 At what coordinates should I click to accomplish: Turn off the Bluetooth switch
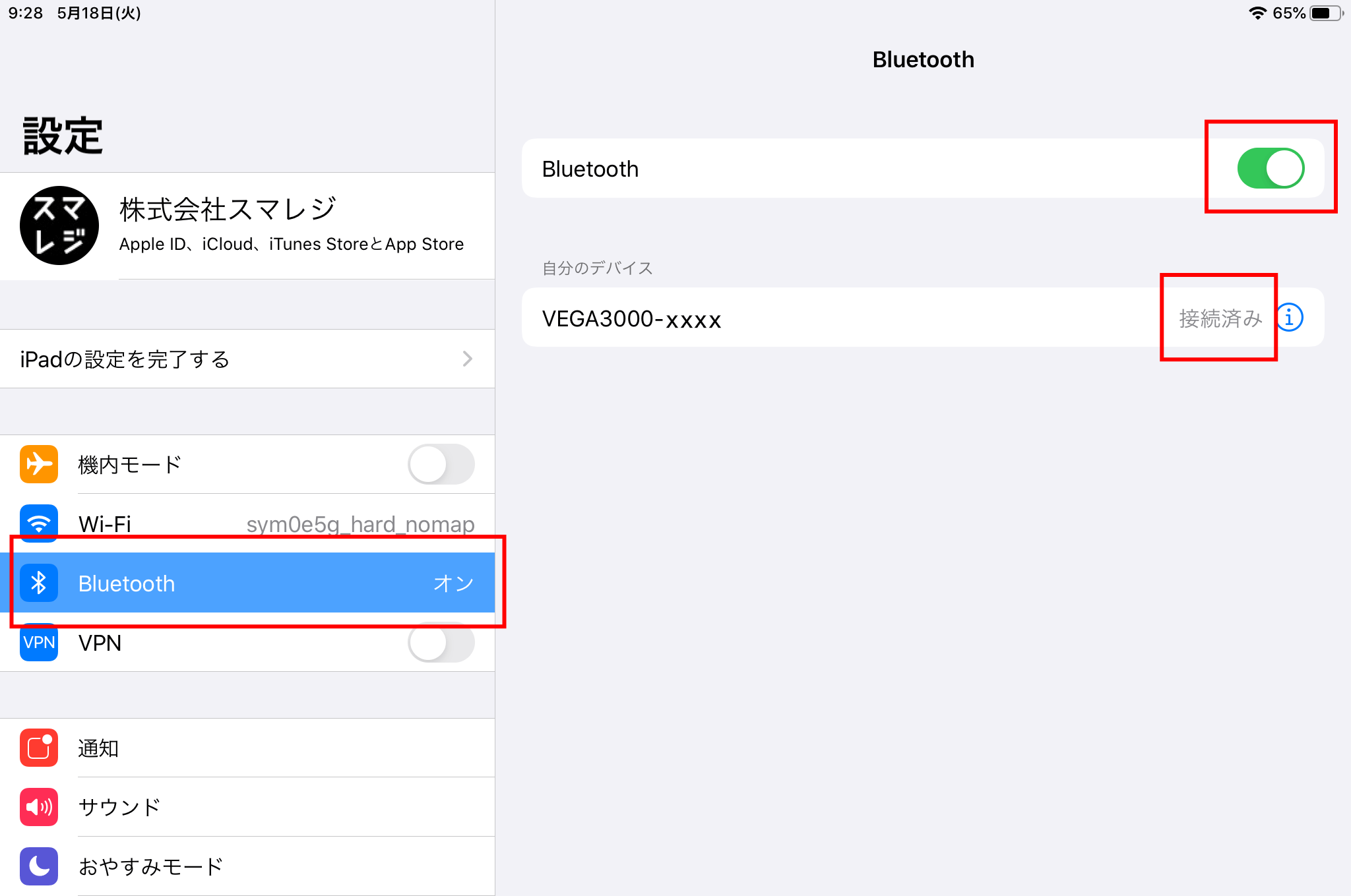(x=1270, y=168)
